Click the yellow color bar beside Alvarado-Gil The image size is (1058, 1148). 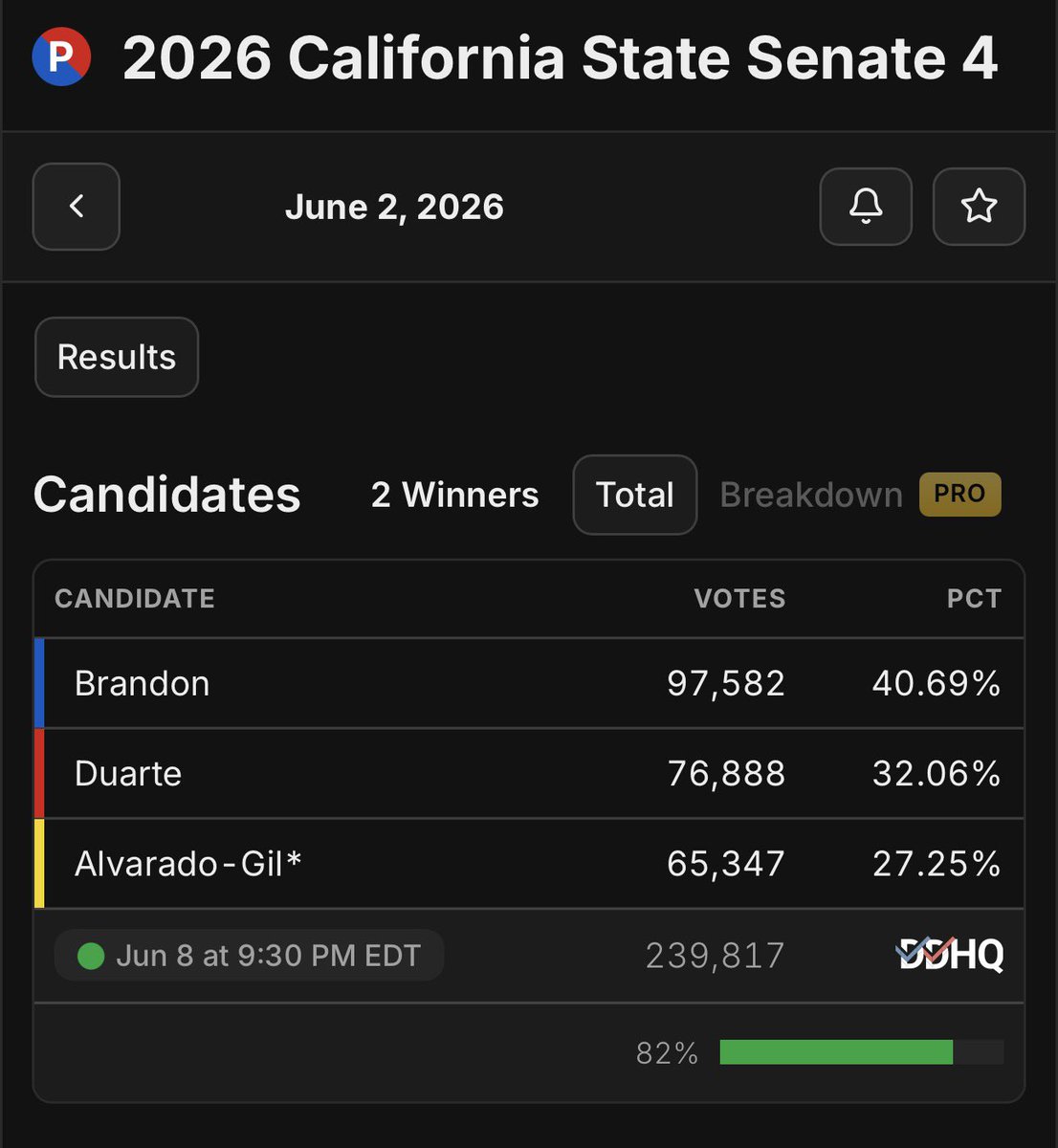point(39,863)
